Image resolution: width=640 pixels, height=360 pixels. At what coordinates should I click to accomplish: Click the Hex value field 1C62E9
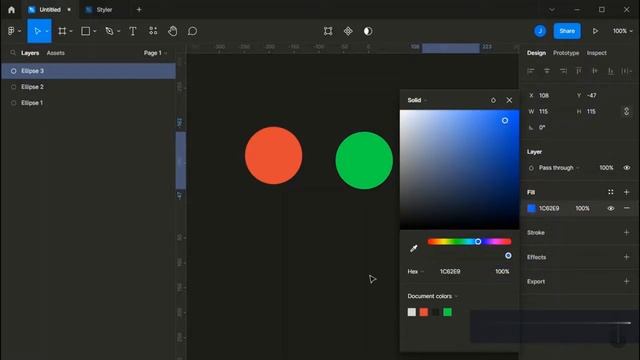tap(450, 271)
